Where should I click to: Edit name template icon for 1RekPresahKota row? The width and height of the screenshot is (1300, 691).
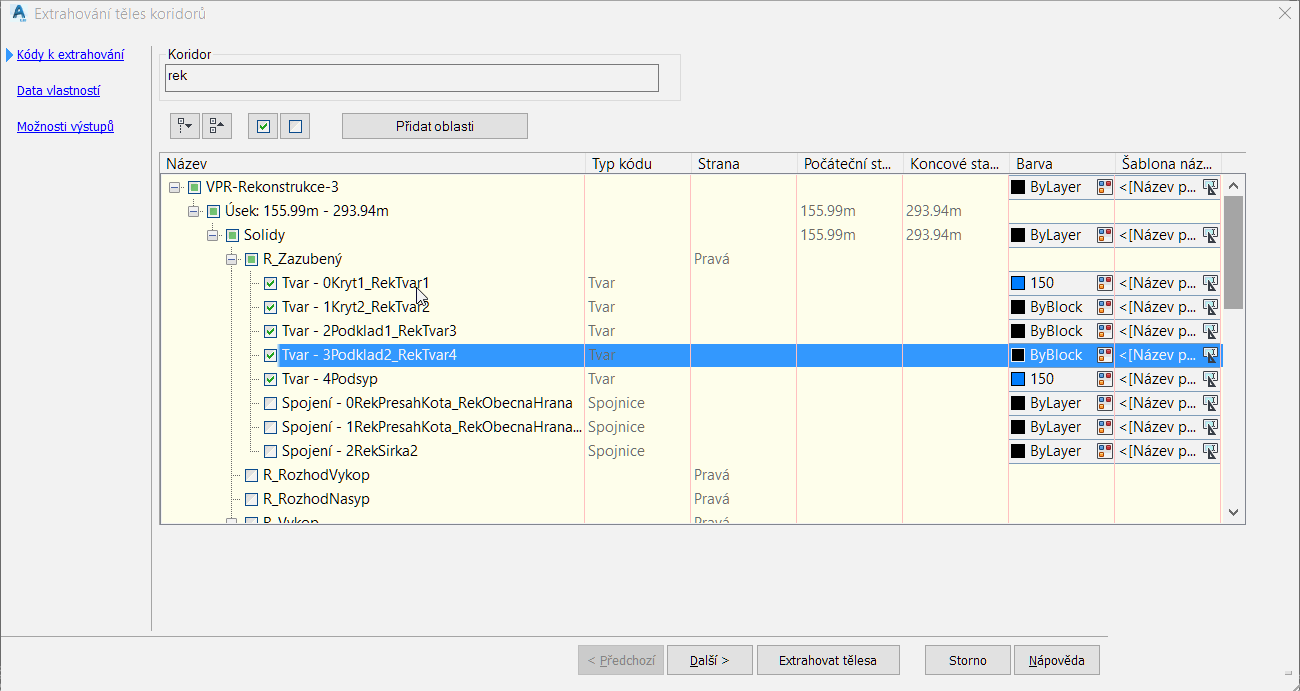(x=1210, y=427)
